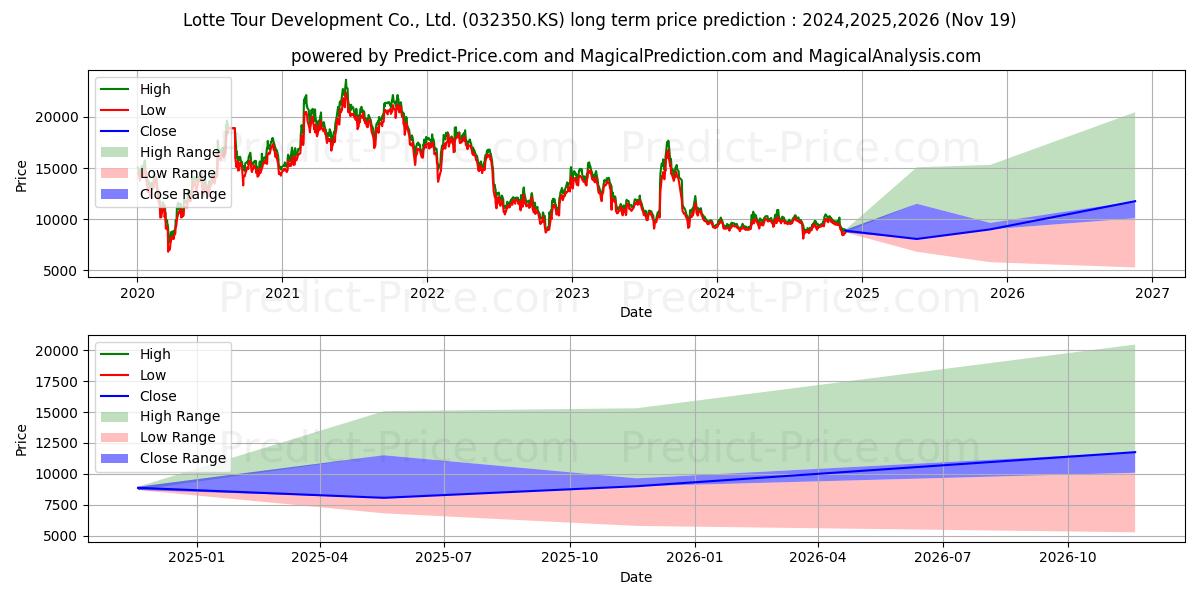Click the 2026-10 date tick label
Viewport: 1200px width, 600px height.
1068,558
